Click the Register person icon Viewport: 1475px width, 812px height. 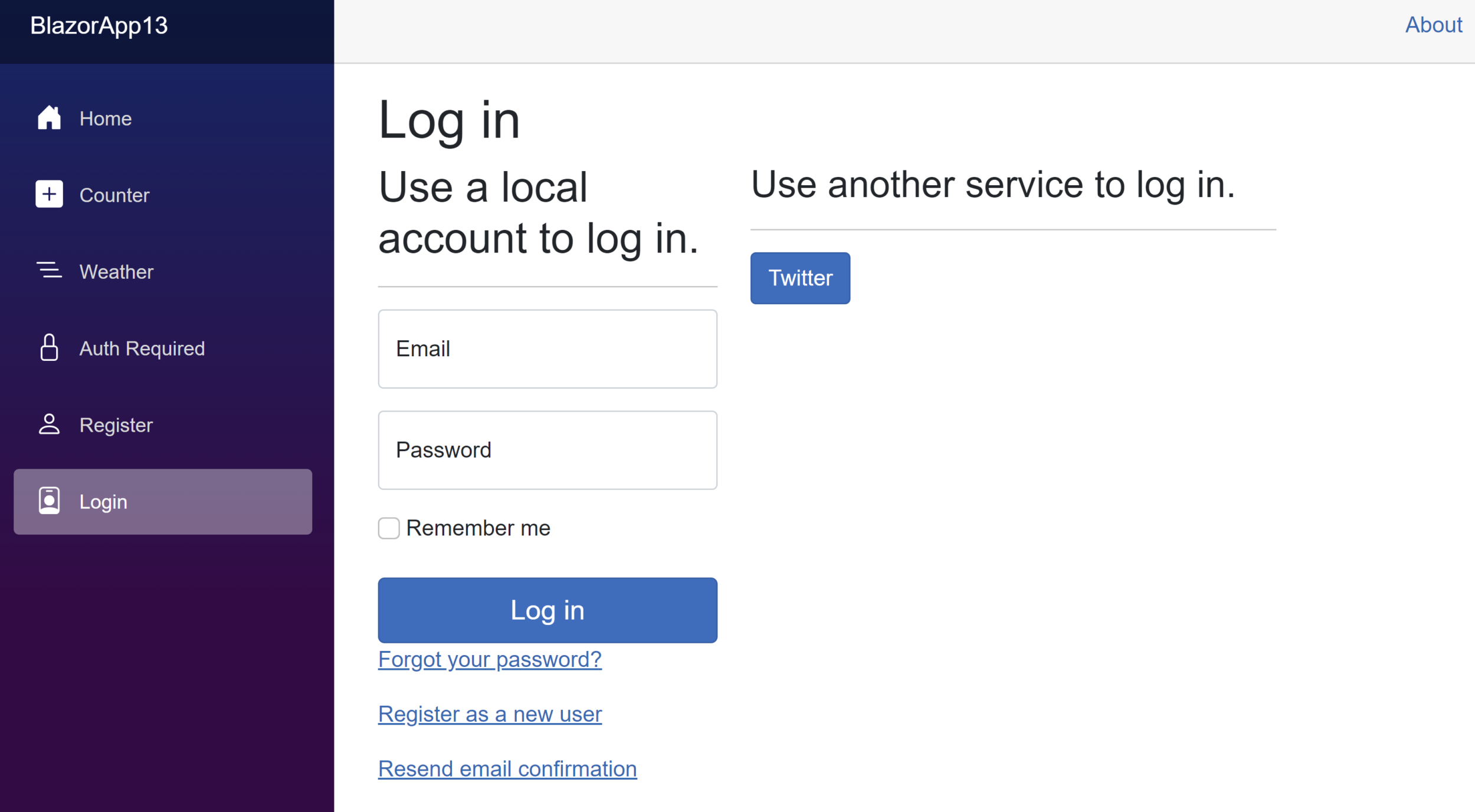(x=49, y=425)
